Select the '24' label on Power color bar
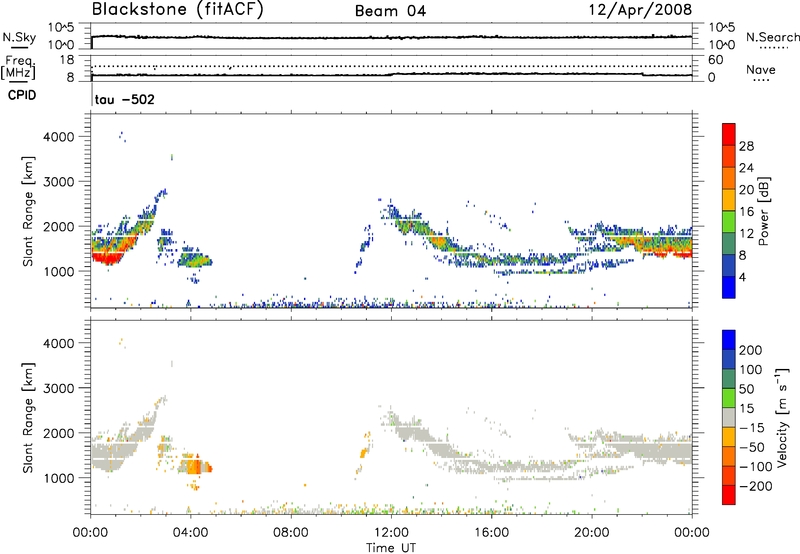The width and height of the screenshot is (800, 554). (746, 168)
